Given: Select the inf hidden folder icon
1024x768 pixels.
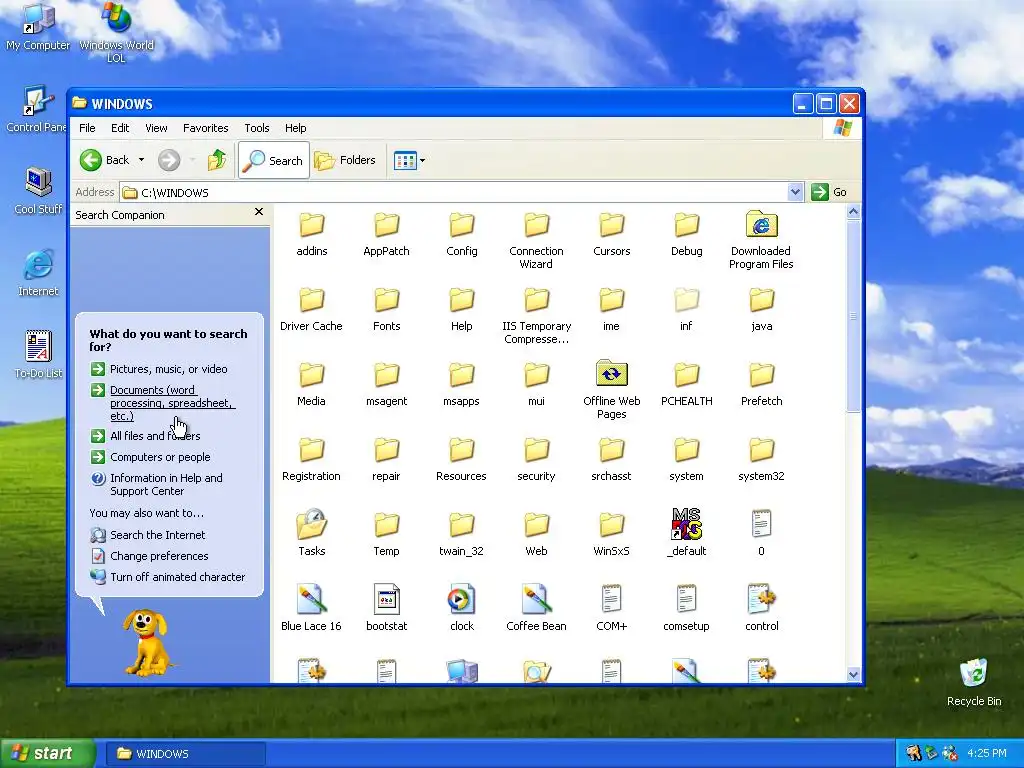Looking at the screenshot, I should click(686, 300).
